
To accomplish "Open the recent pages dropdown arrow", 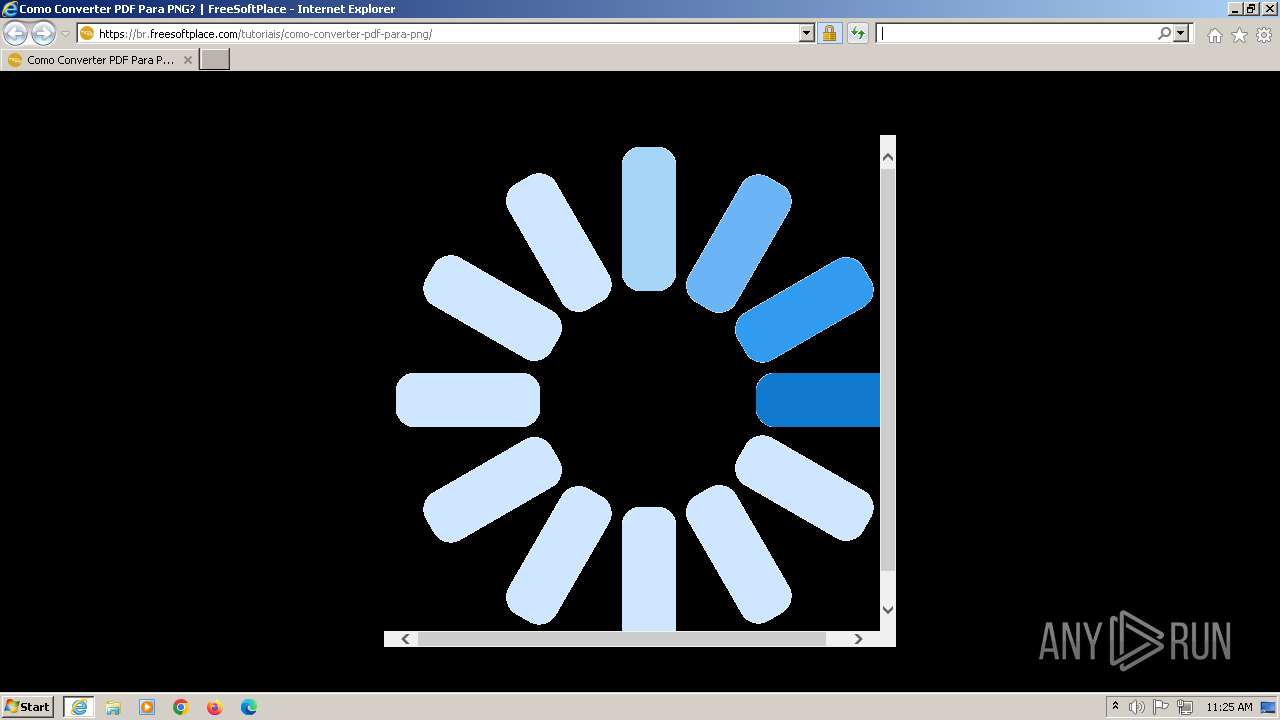I will point(66,34).
